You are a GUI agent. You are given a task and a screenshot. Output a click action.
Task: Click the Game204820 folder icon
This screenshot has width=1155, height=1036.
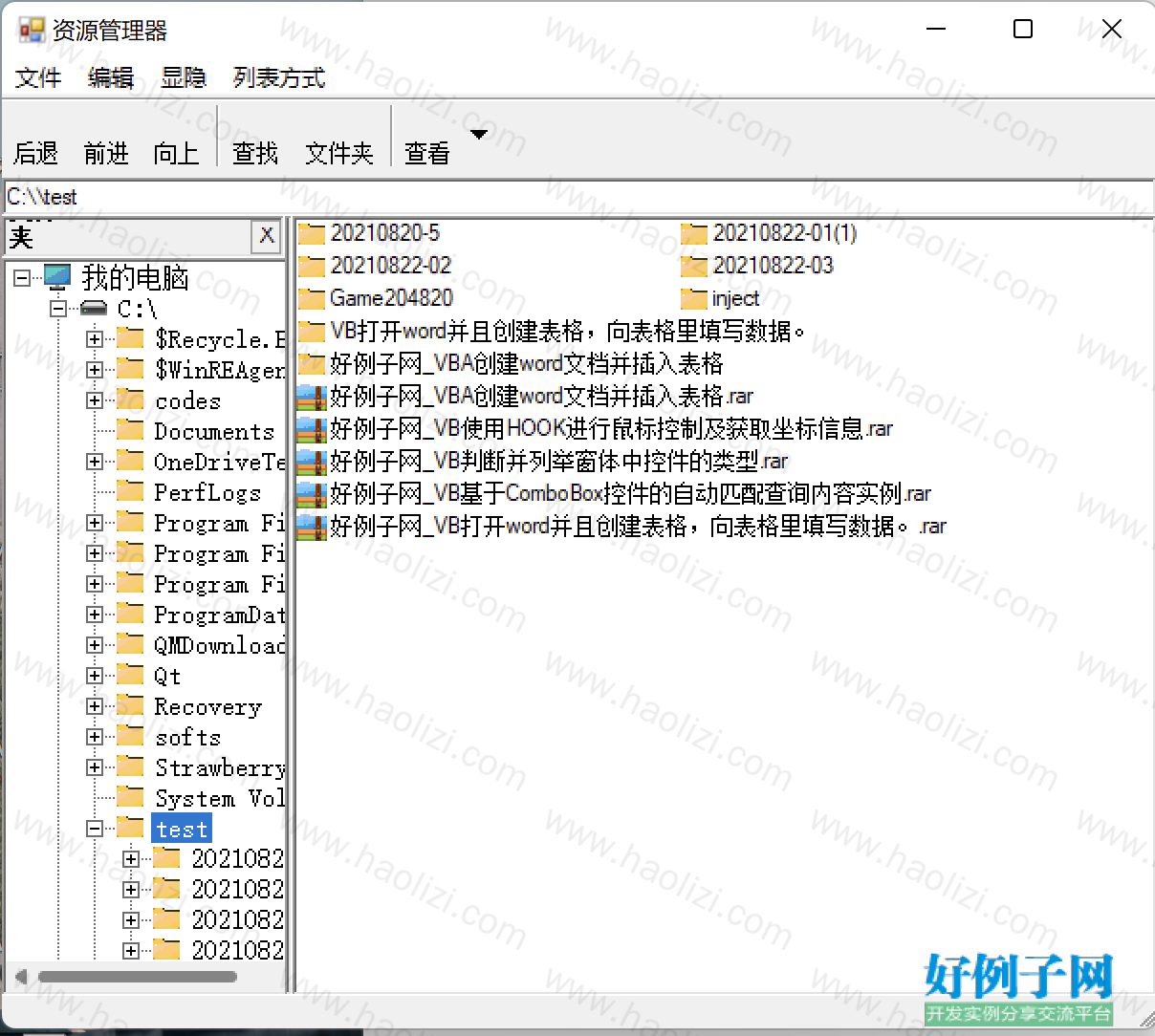tap(312, 298)
